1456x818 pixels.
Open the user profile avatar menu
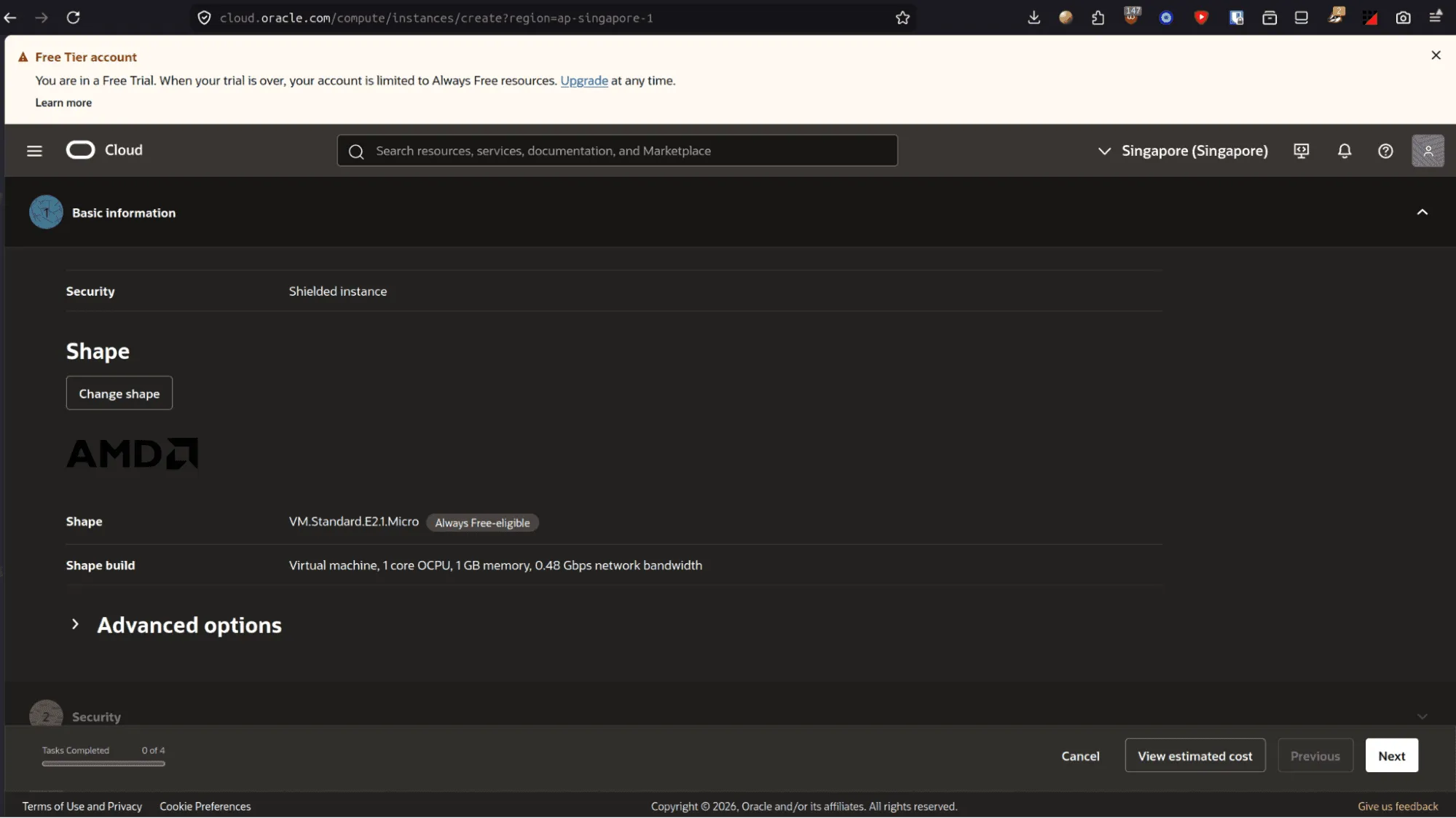tap(1428, 151)
